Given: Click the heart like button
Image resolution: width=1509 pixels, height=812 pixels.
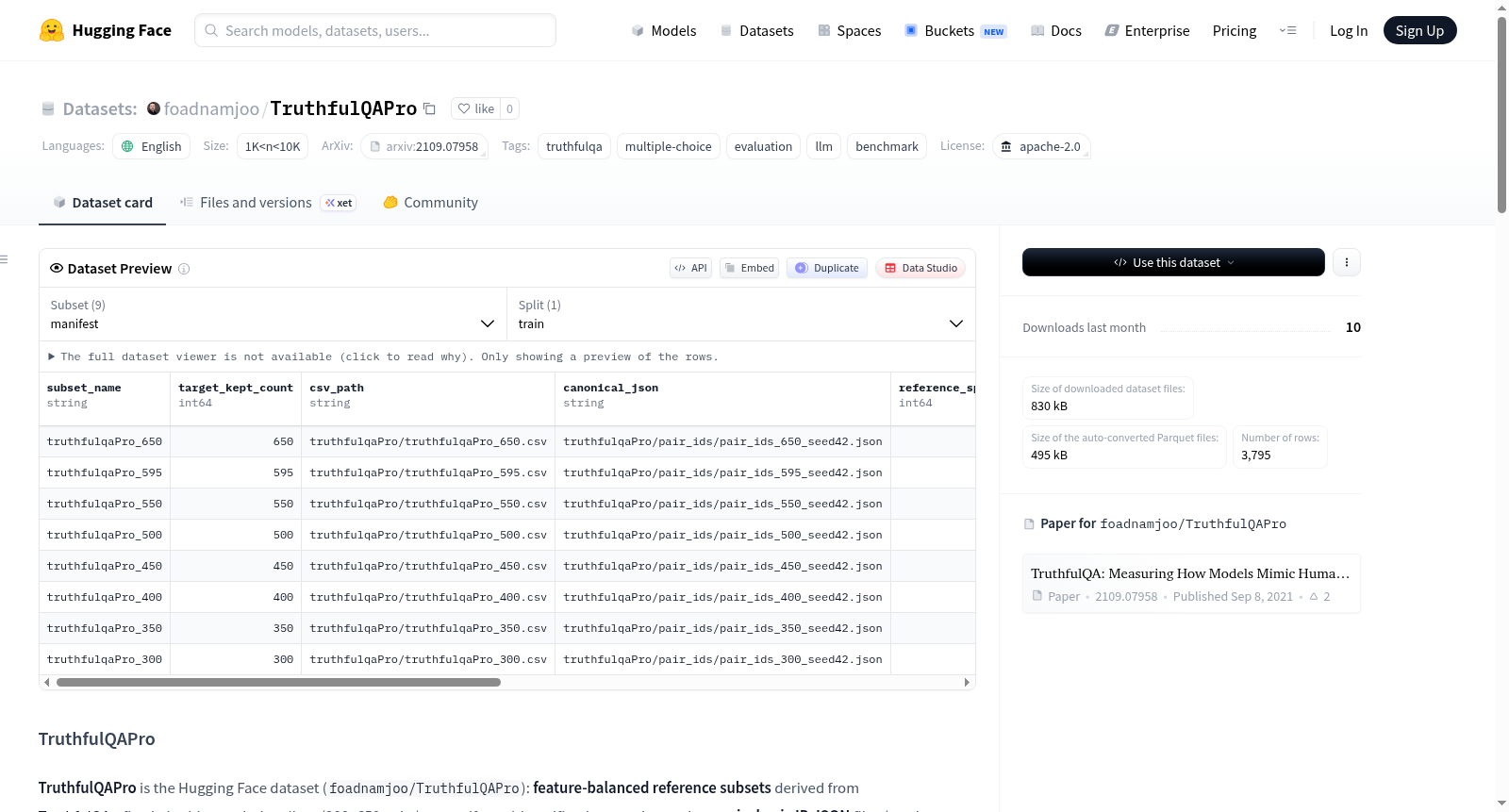Looking at the screenshot, I should (x=475, y=108).
